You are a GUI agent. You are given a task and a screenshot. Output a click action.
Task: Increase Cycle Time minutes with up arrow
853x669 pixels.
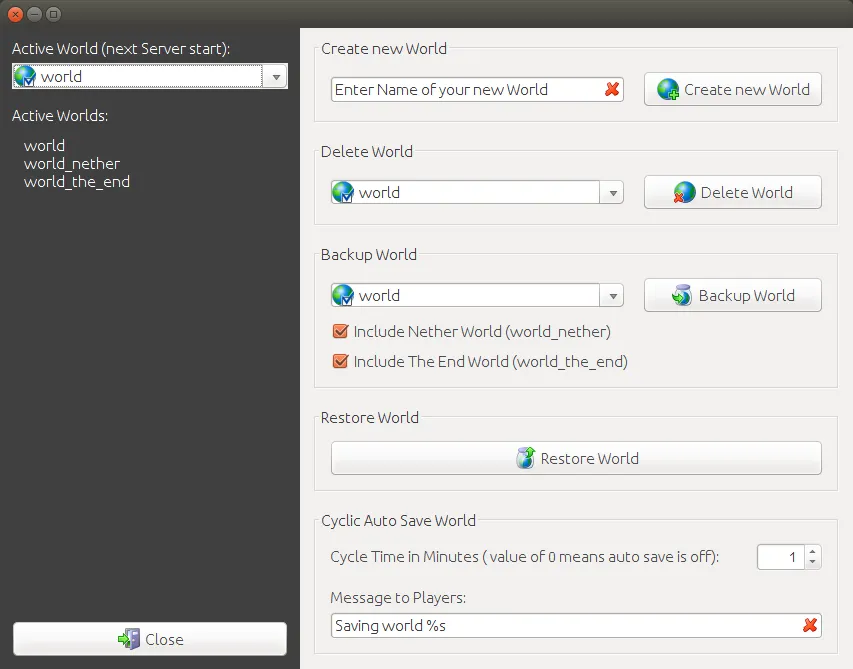click(x=813, y=552)
